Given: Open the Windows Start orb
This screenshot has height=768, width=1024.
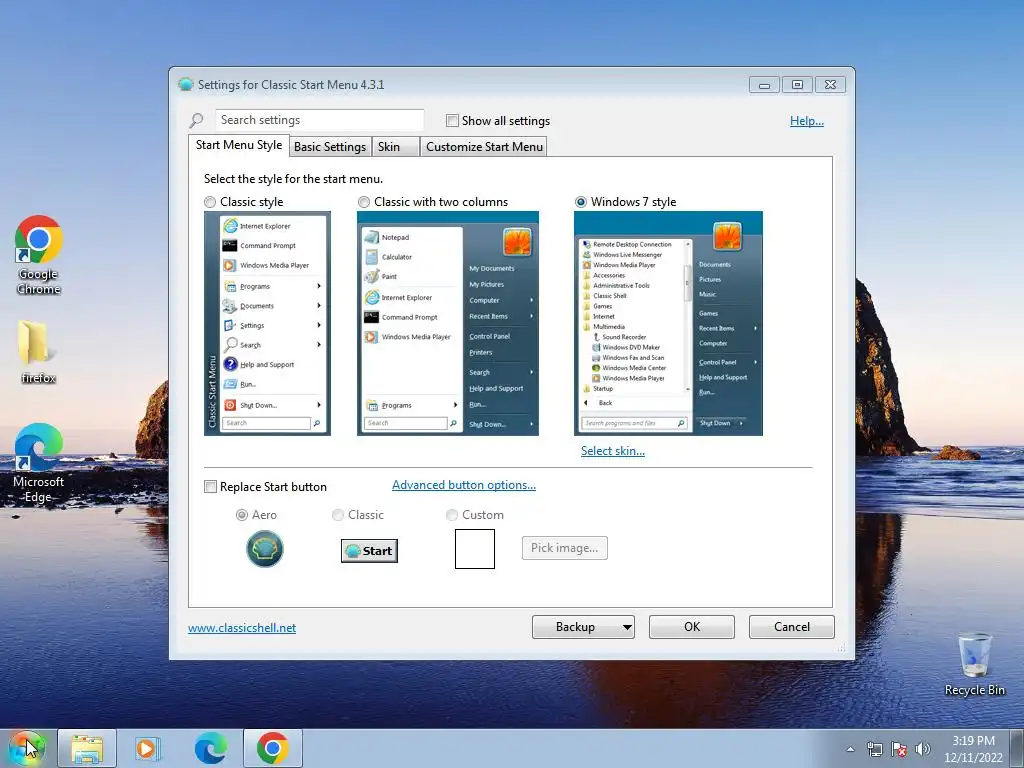Looking at the screenshot, I should [27, 748].
